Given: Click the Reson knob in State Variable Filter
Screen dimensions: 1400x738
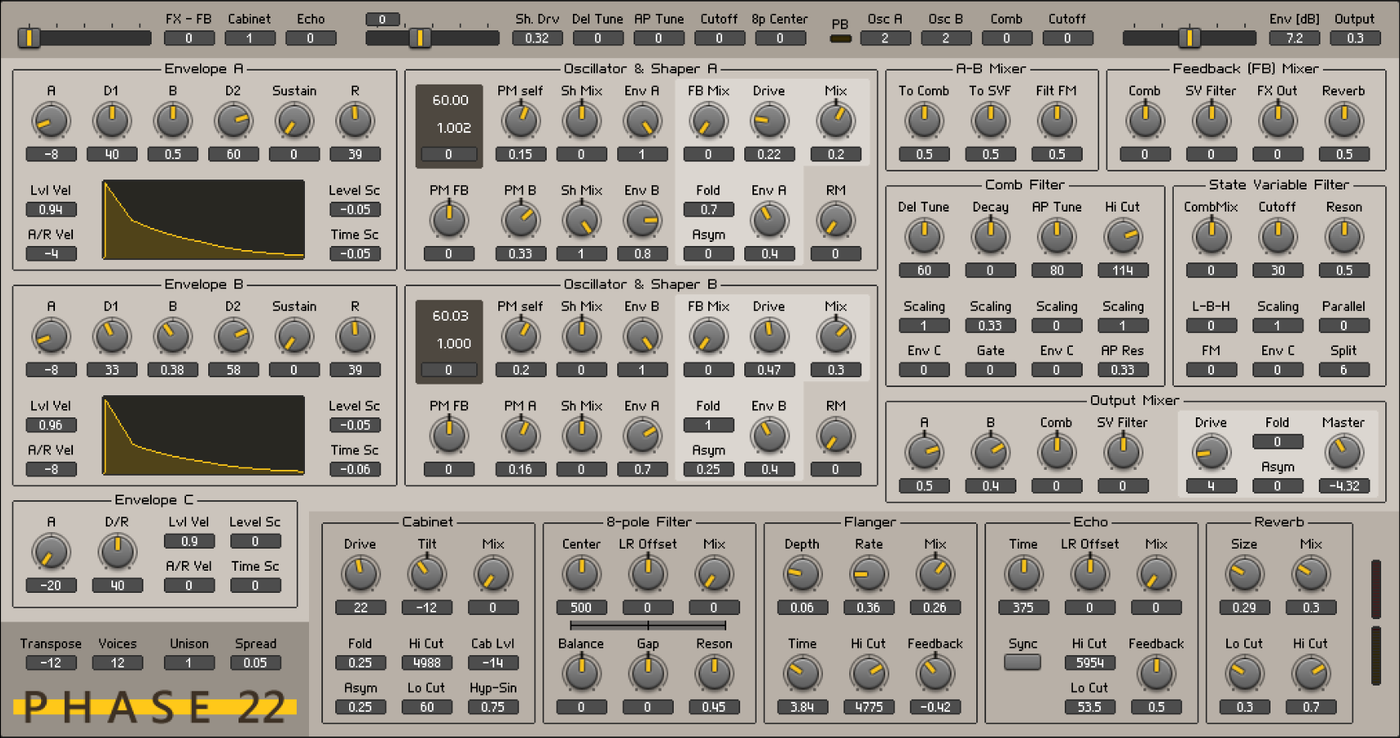Looking at the screenshot, I should pyautogui.click(x=1343, y=237).
